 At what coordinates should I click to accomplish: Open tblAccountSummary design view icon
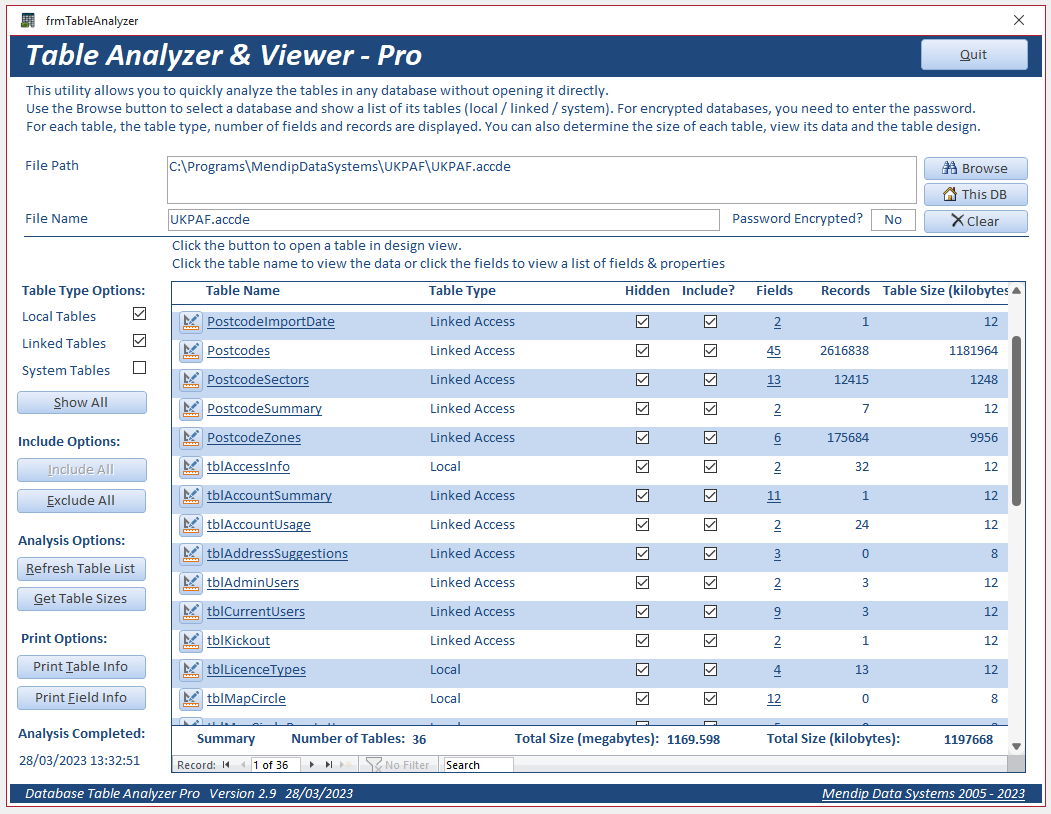191,496
